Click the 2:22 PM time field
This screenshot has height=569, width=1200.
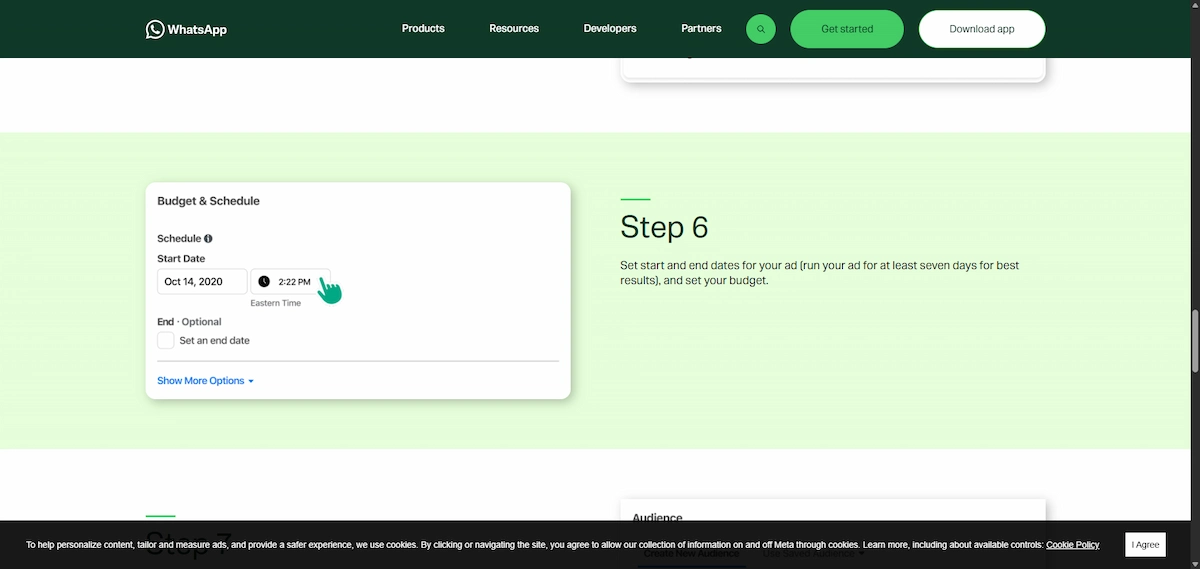pyautogui.click(x=290, y=282)
